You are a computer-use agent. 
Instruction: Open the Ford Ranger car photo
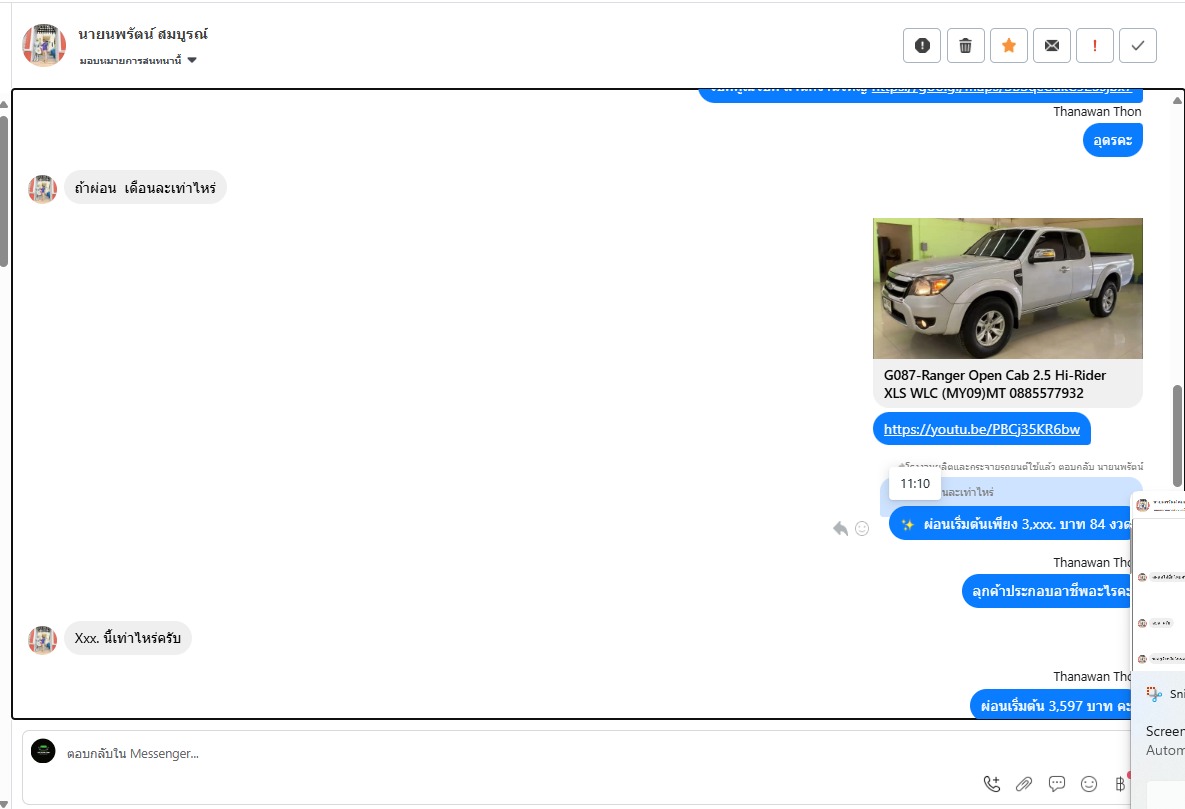(1007, 288)
